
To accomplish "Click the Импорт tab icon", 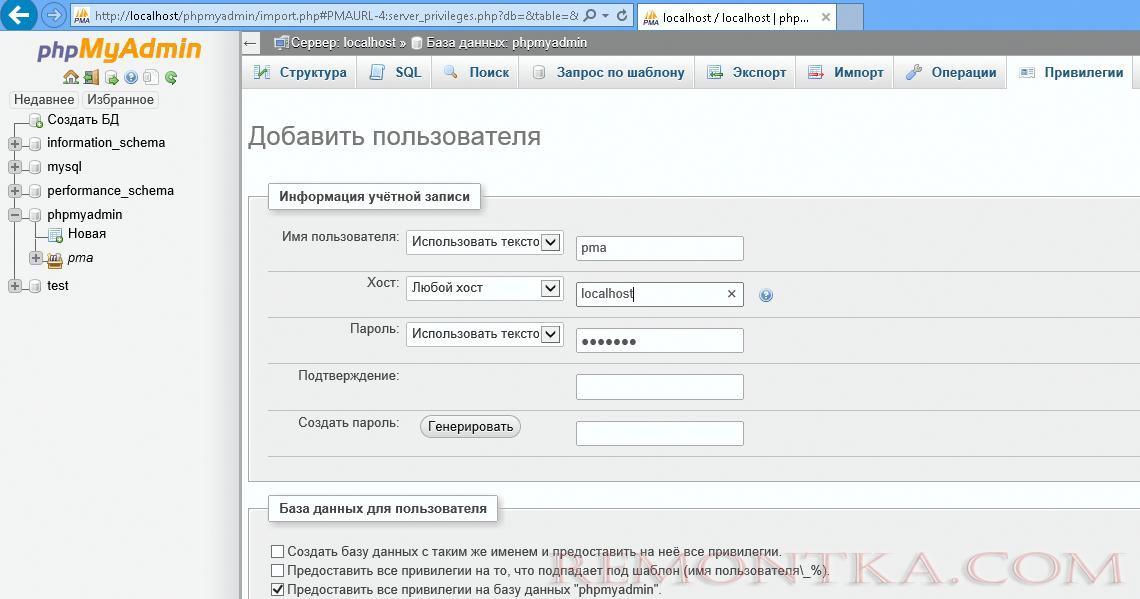I will click(x=816, y=72).
